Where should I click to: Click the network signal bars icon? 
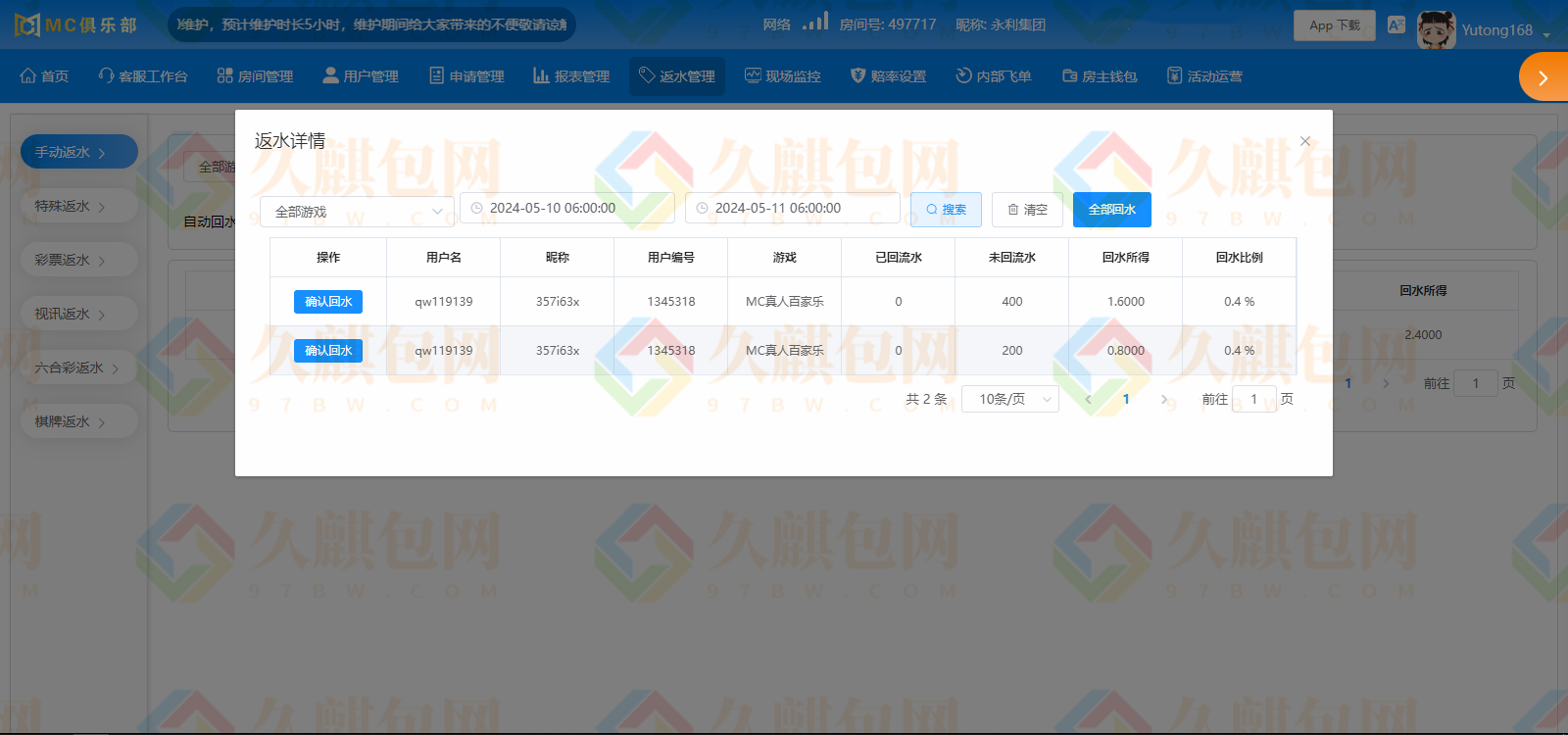[x=815, y=21]
